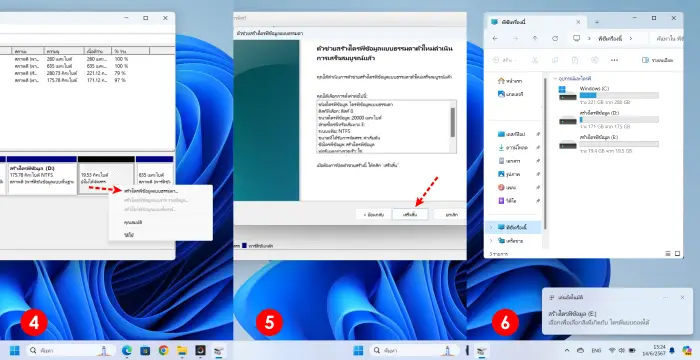Select the This PC Explorer tab
The width and height of the screenshot is (700, 360).
click(x=536, y=22)
